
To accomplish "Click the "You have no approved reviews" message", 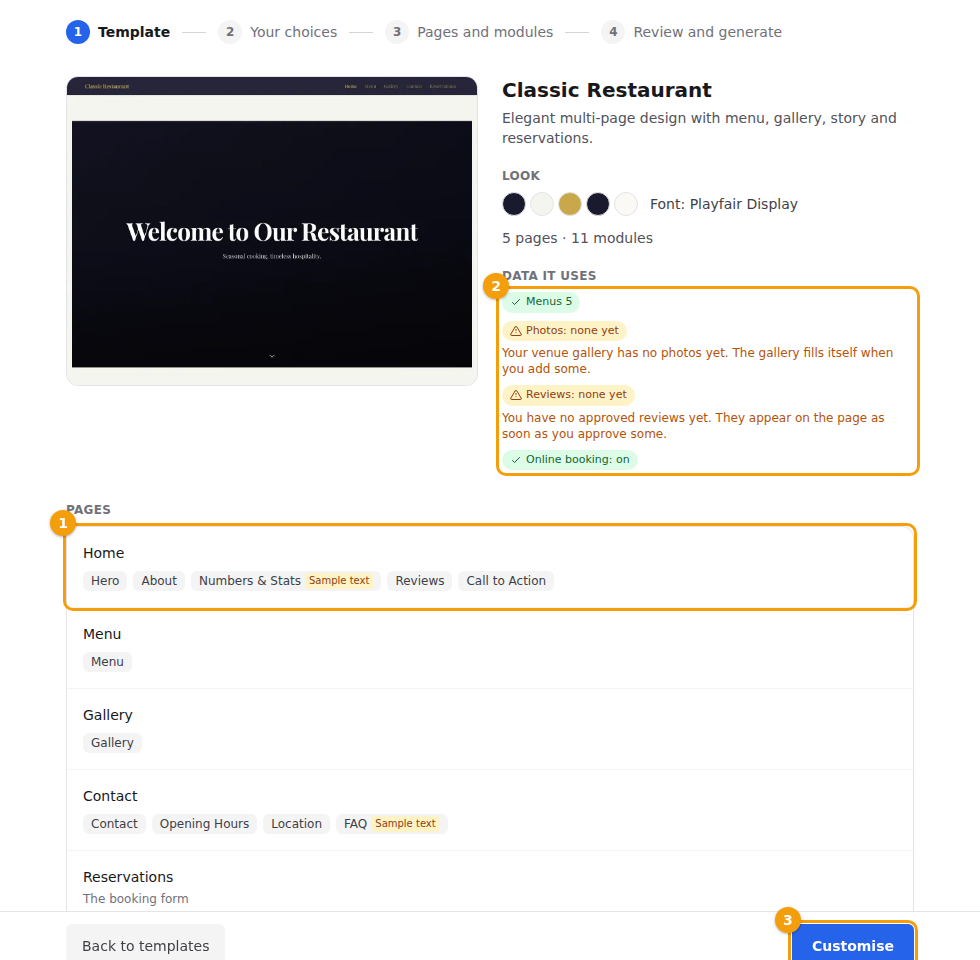I will [x=693, y=426].
